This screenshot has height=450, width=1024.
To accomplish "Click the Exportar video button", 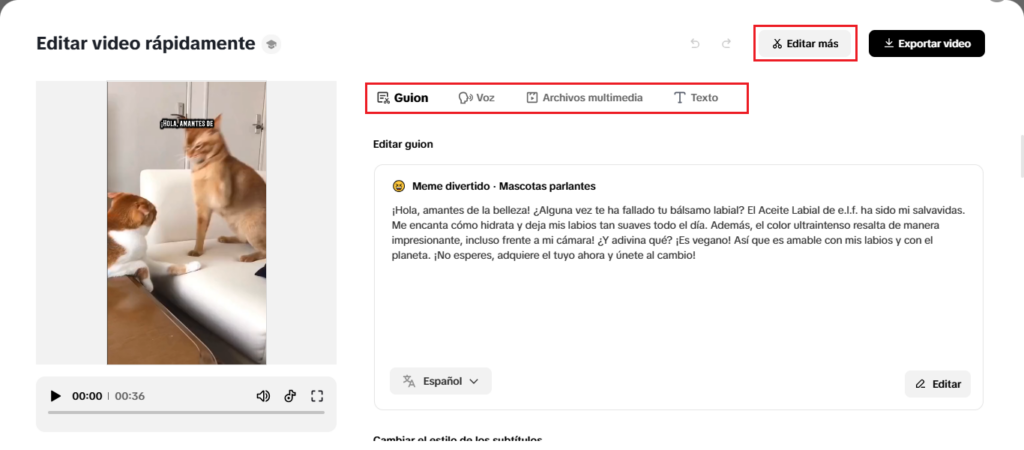I will [x=926, y=44].
